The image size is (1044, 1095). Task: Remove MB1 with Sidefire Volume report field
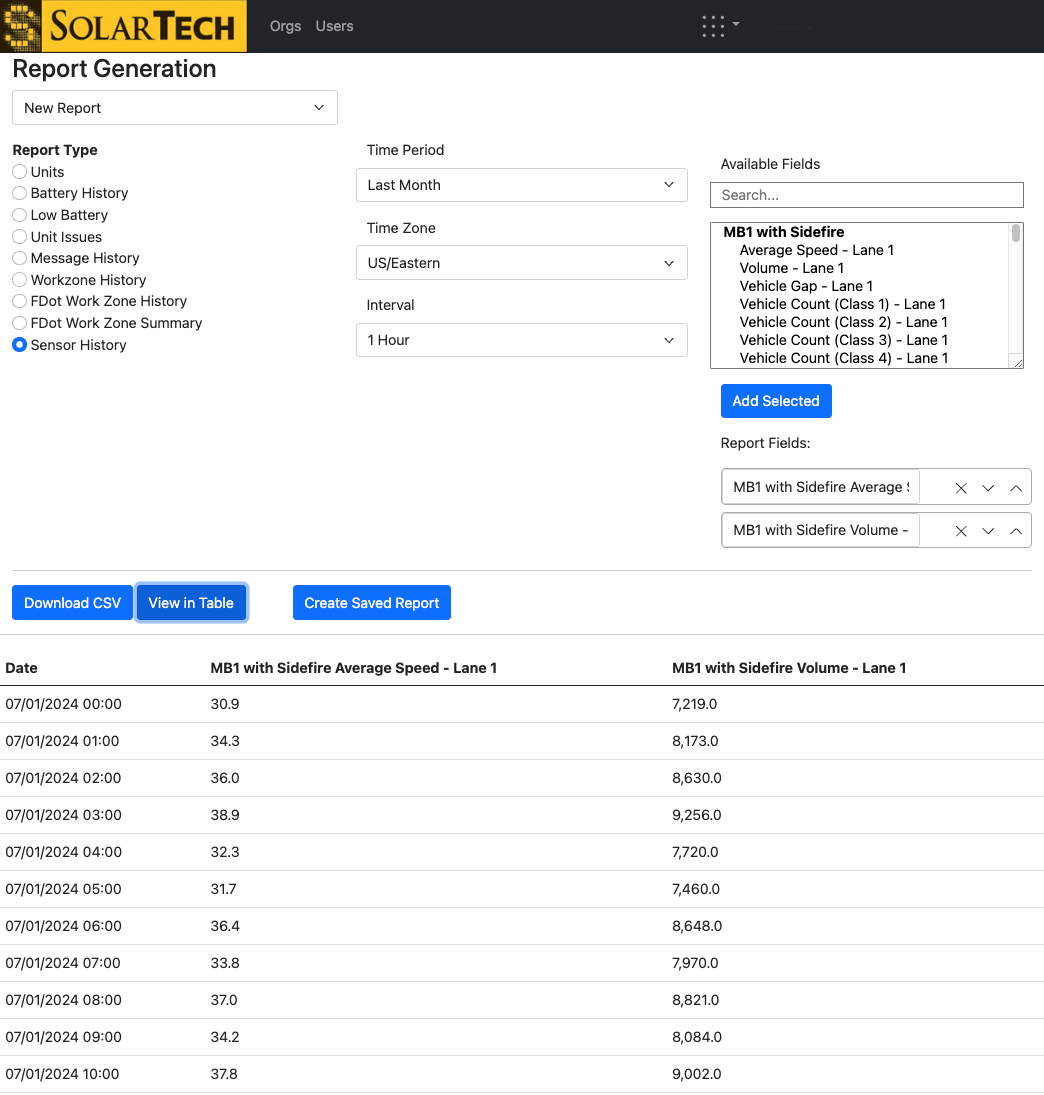(961, 531)
